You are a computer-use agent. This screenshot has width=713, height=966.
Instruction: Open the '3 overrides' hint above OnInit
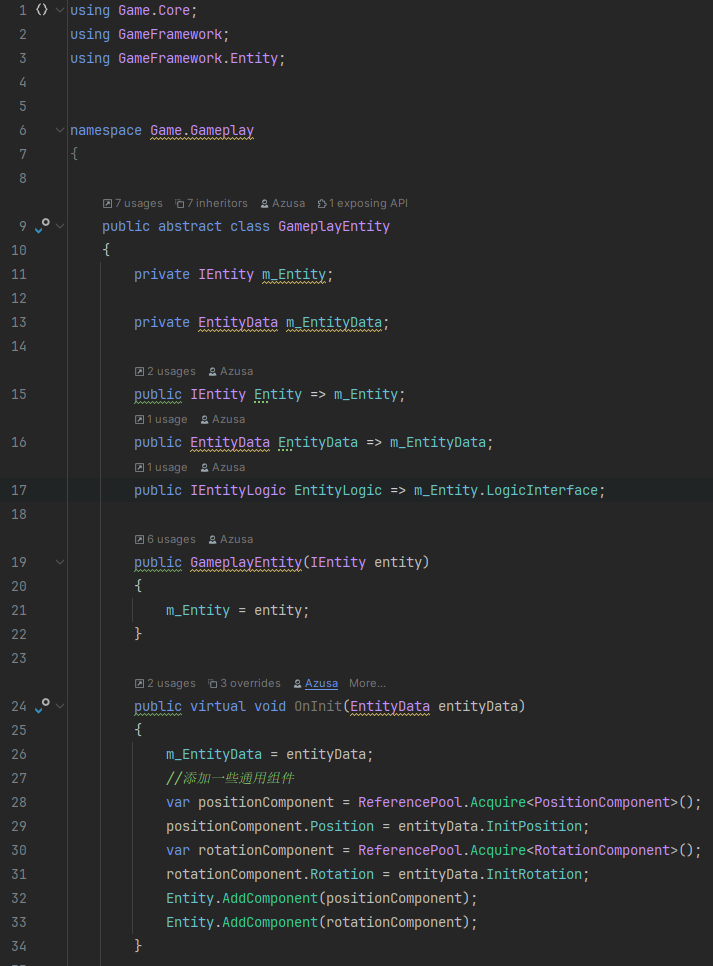[245, 683]
